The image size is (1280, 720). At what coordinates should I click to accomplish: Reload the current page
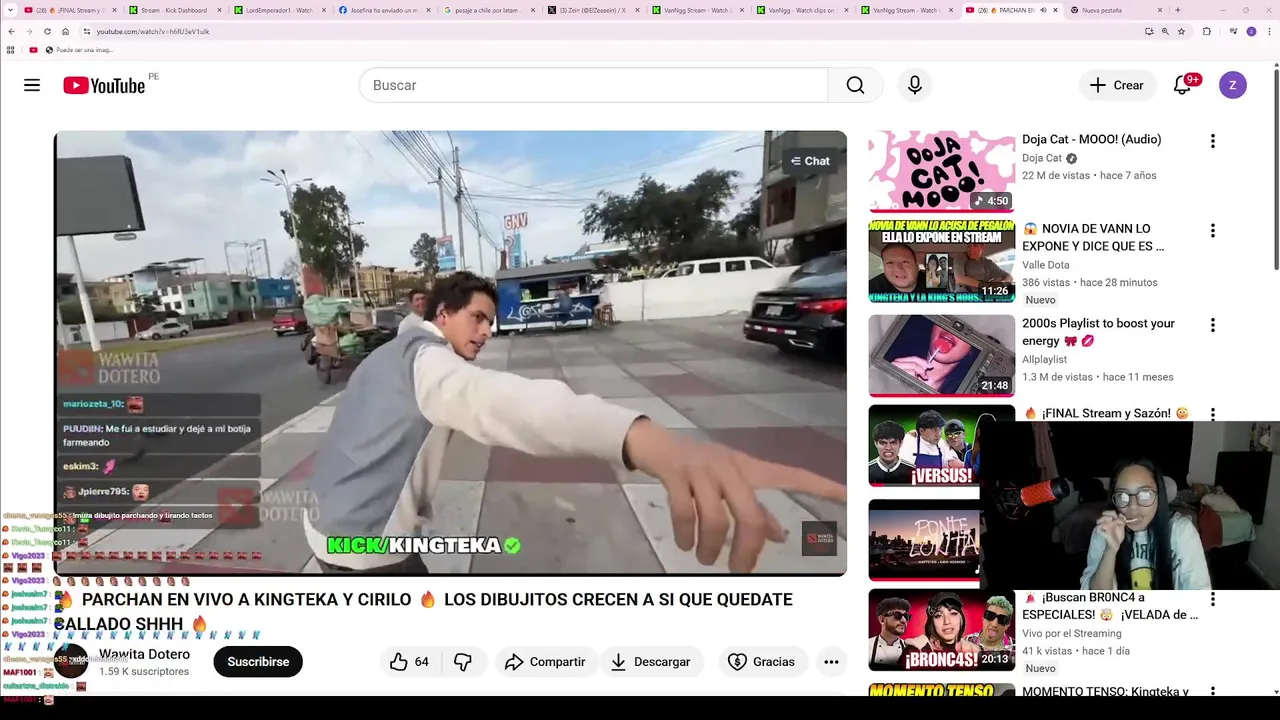pyautogui.click(x=47, y=31)
